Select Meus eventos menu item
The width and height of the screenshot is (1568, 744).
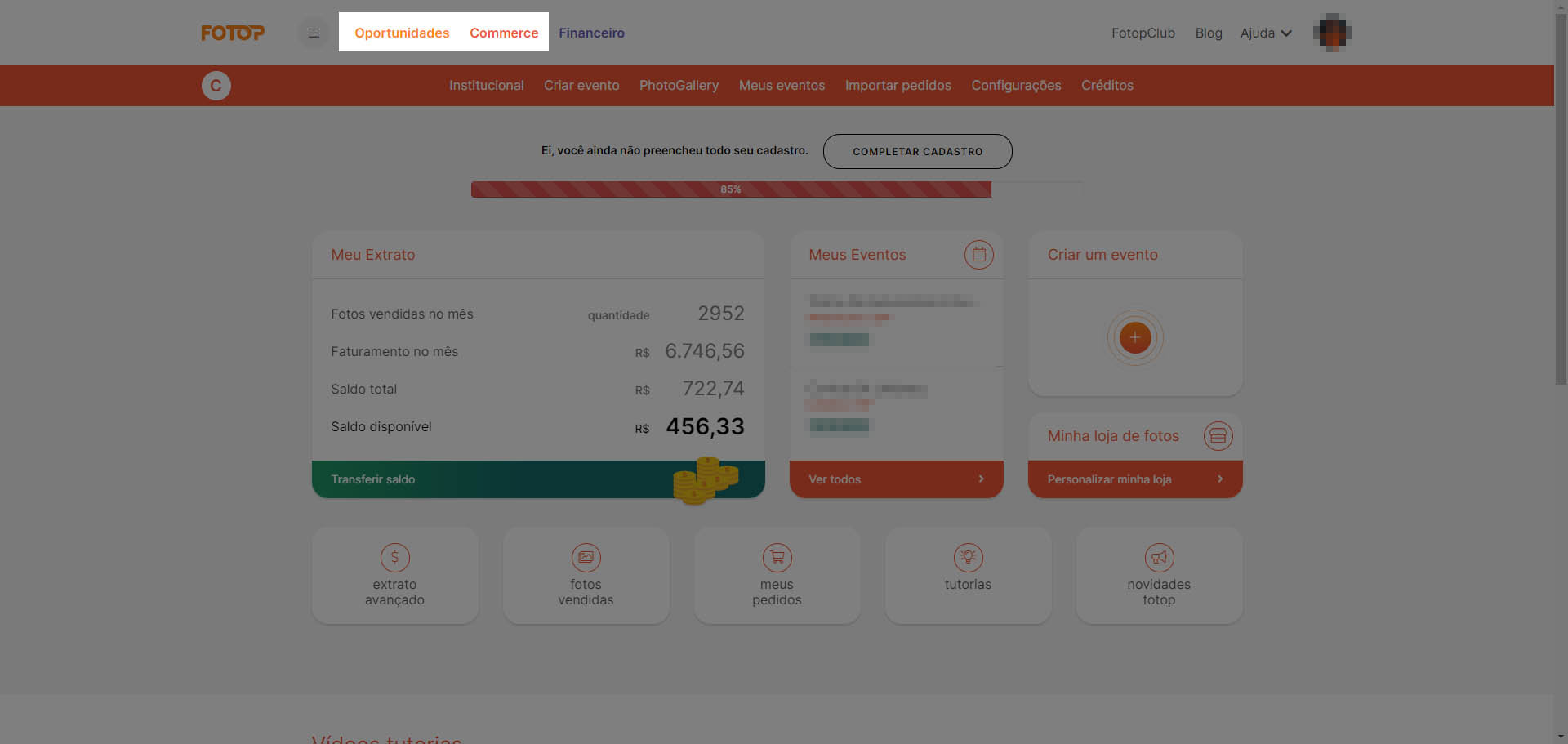[x=782, y=86]
